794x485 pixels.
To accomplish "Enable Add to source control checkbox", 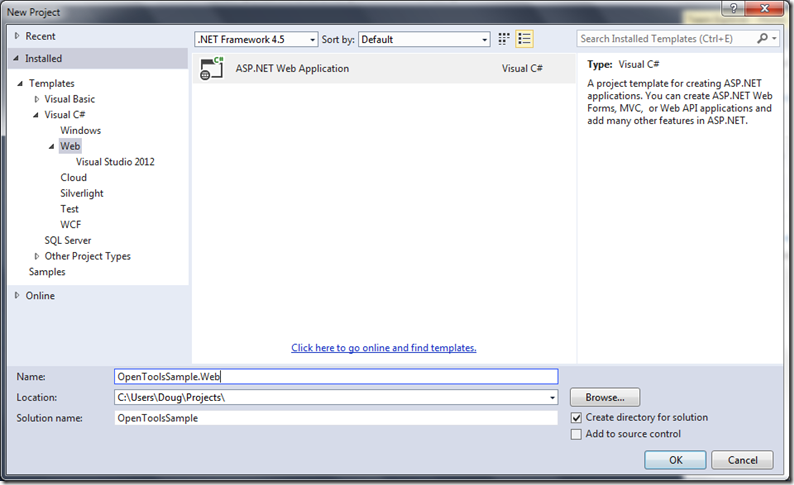I will point(576,434).
